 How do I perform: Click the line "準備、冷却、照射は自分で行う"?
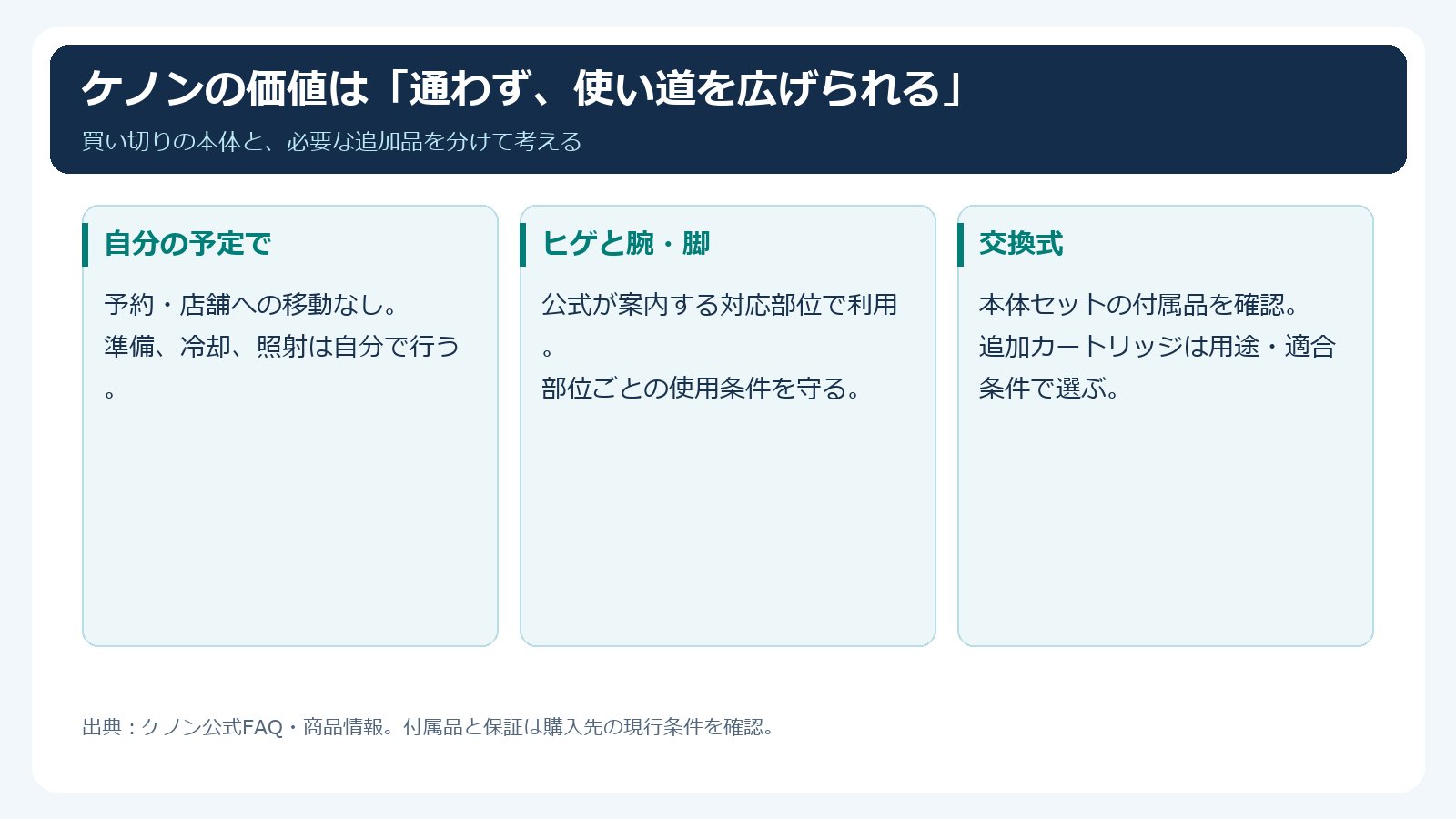click(282, 347)
